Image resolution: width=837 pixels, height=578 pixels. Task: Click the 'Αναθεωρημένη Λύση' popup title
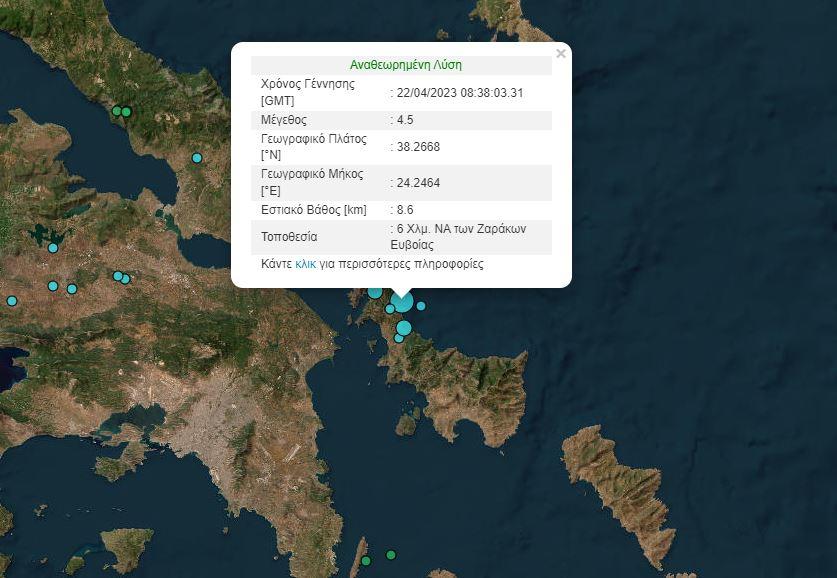coord(406,65)
